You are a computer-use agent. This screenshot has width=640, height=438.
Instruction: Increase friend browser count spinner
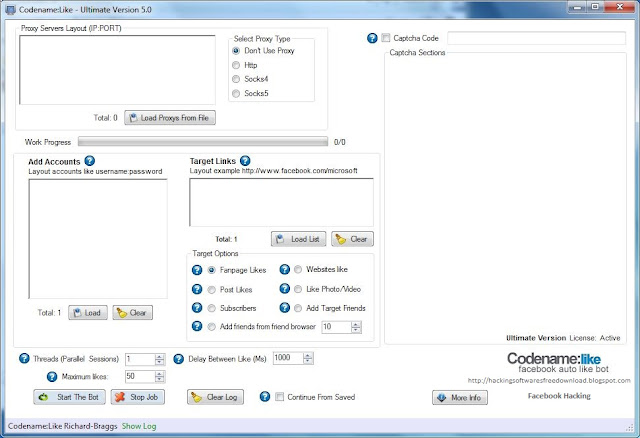point(356,324)
